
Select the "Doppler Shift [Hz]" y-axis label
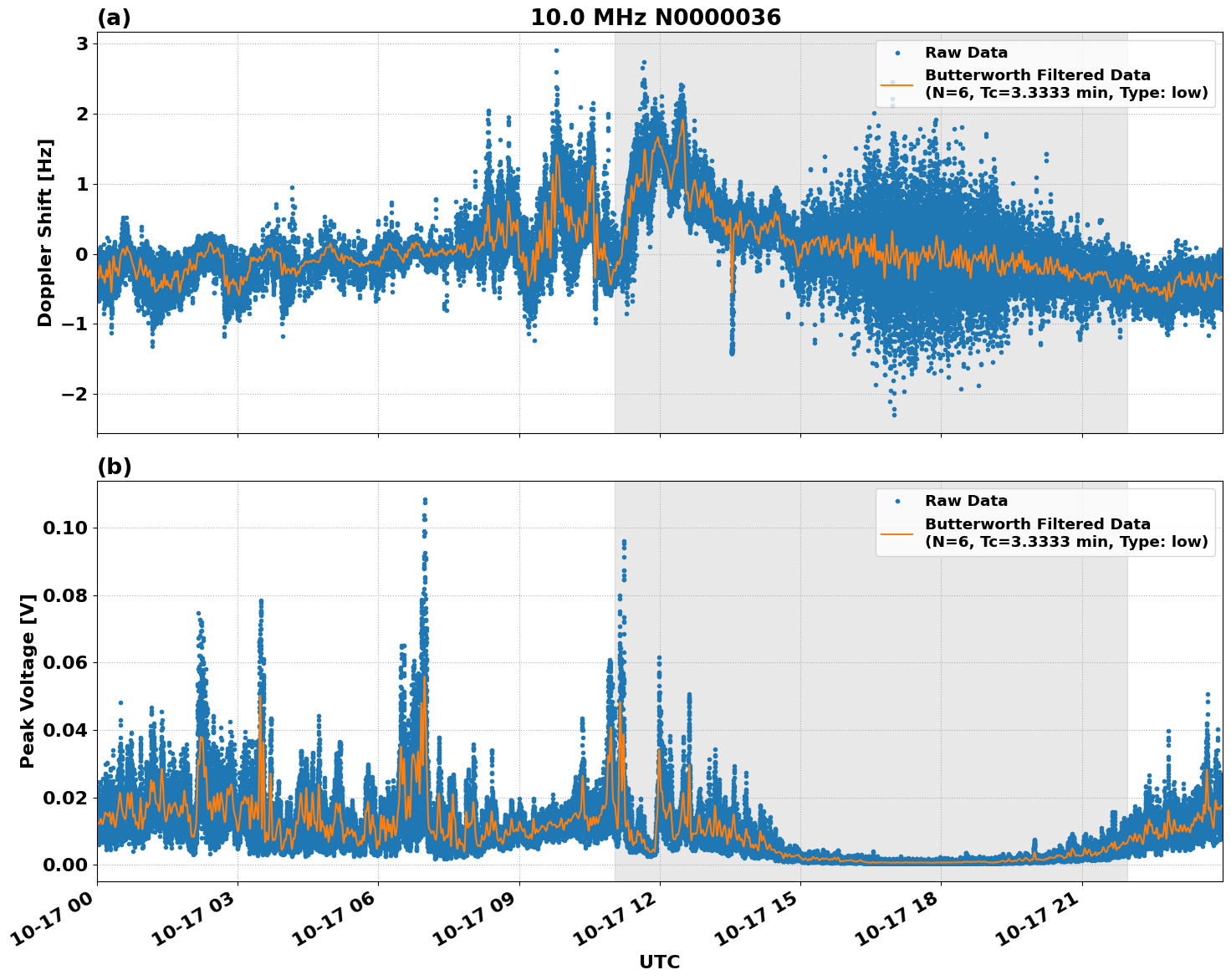pyautogui.click(x=45, y=232)
